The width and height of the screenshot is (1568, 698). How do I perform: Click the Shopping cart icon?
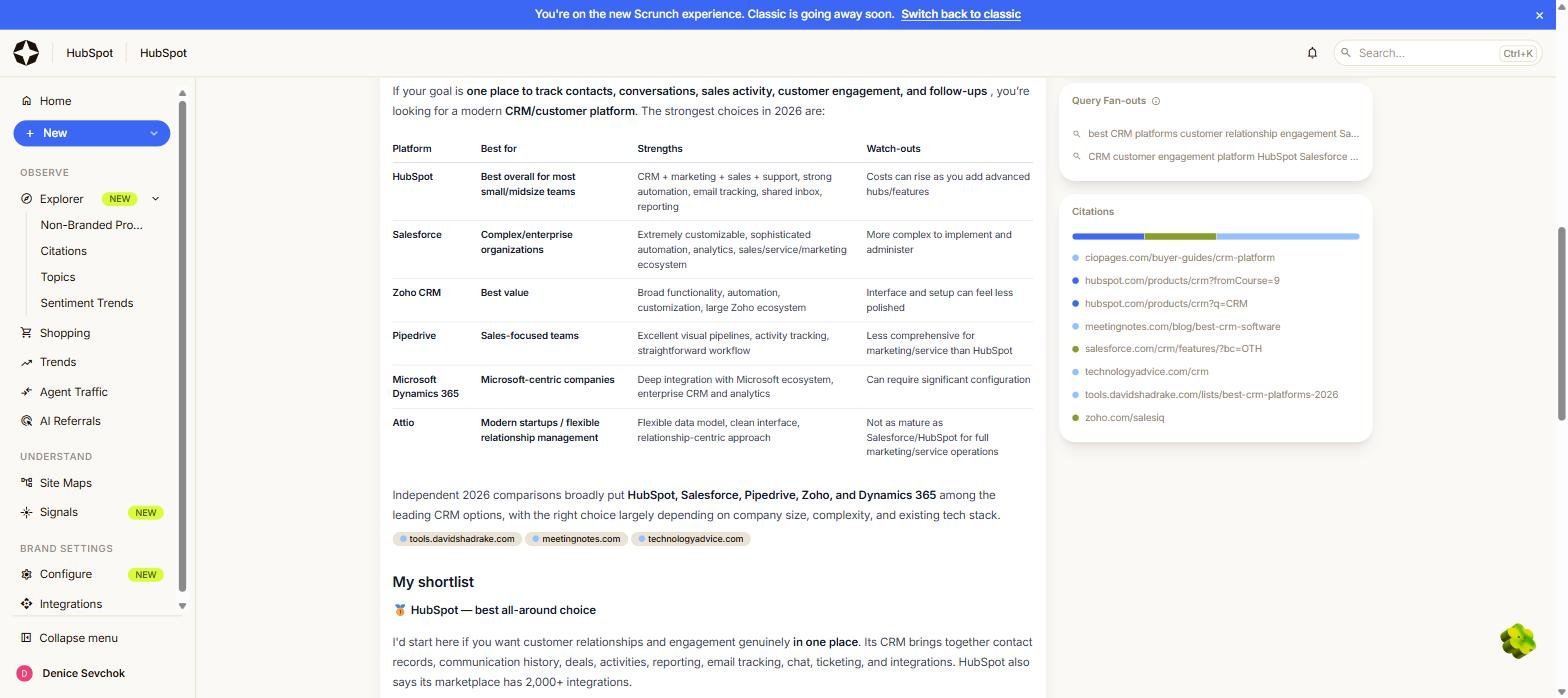[x=26, y=333]
